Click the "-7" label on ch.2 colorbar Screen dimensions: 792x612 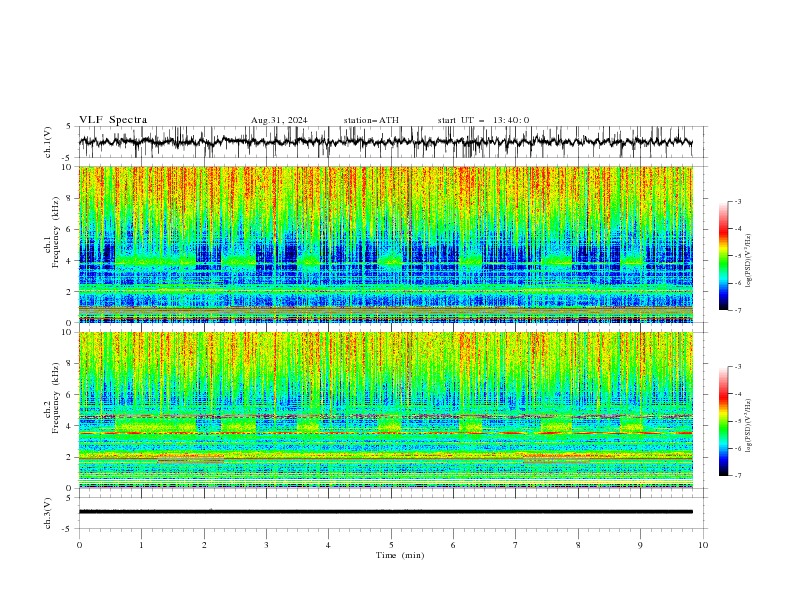(x=738, y=476)
